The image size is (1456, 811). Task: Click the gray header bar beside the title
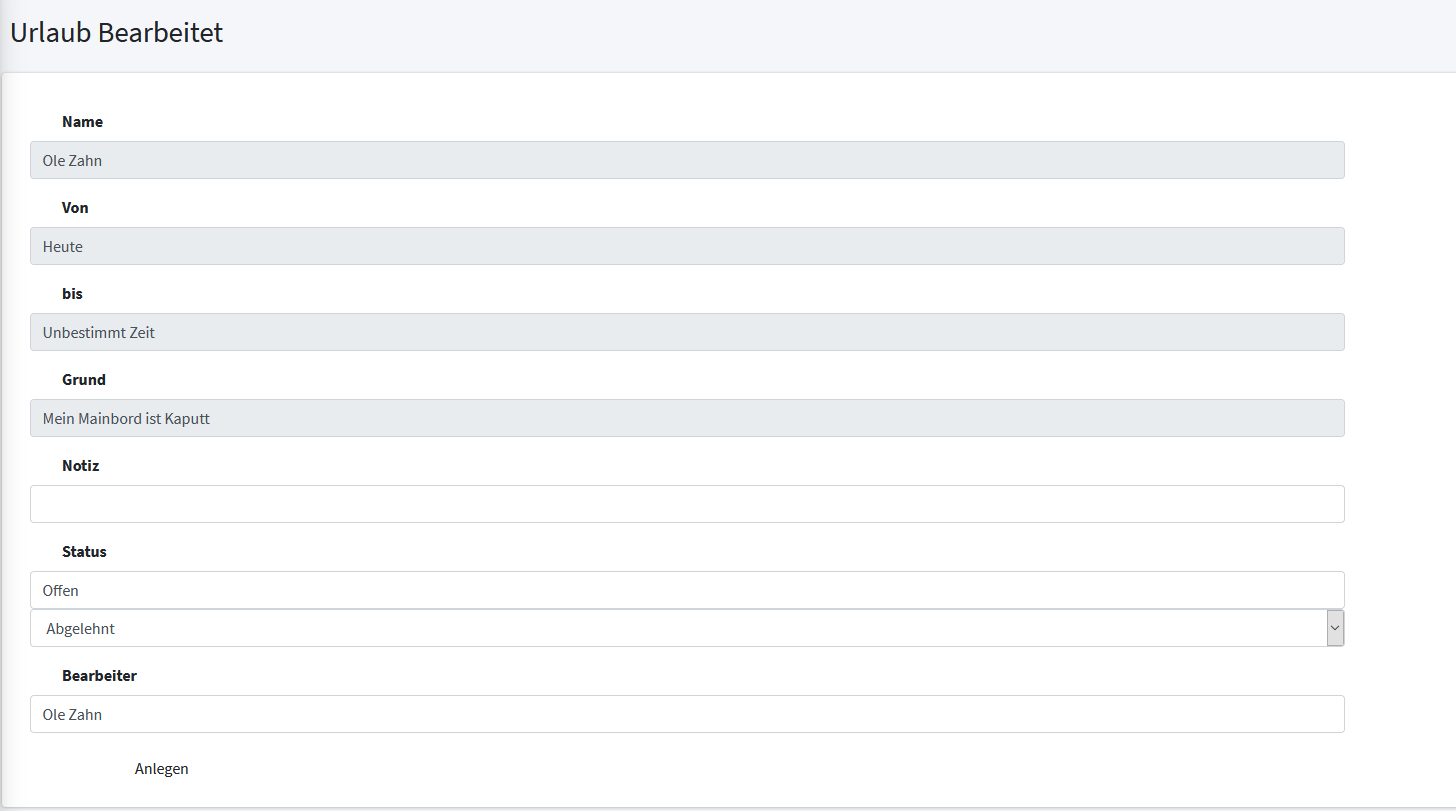click(x=800, y=35)
